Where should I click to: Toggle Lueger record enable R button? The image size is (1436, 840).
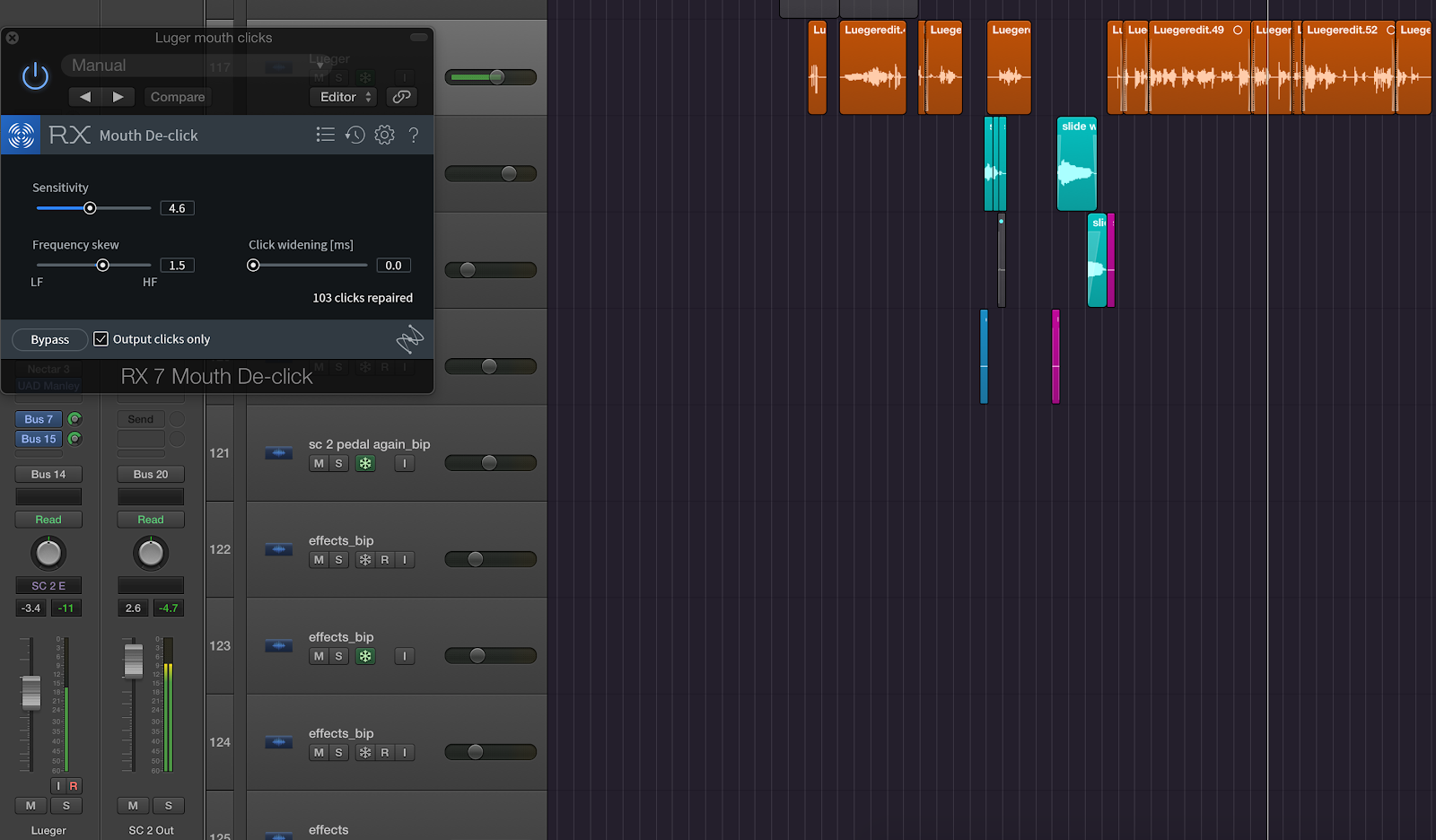tap(74, 785)
